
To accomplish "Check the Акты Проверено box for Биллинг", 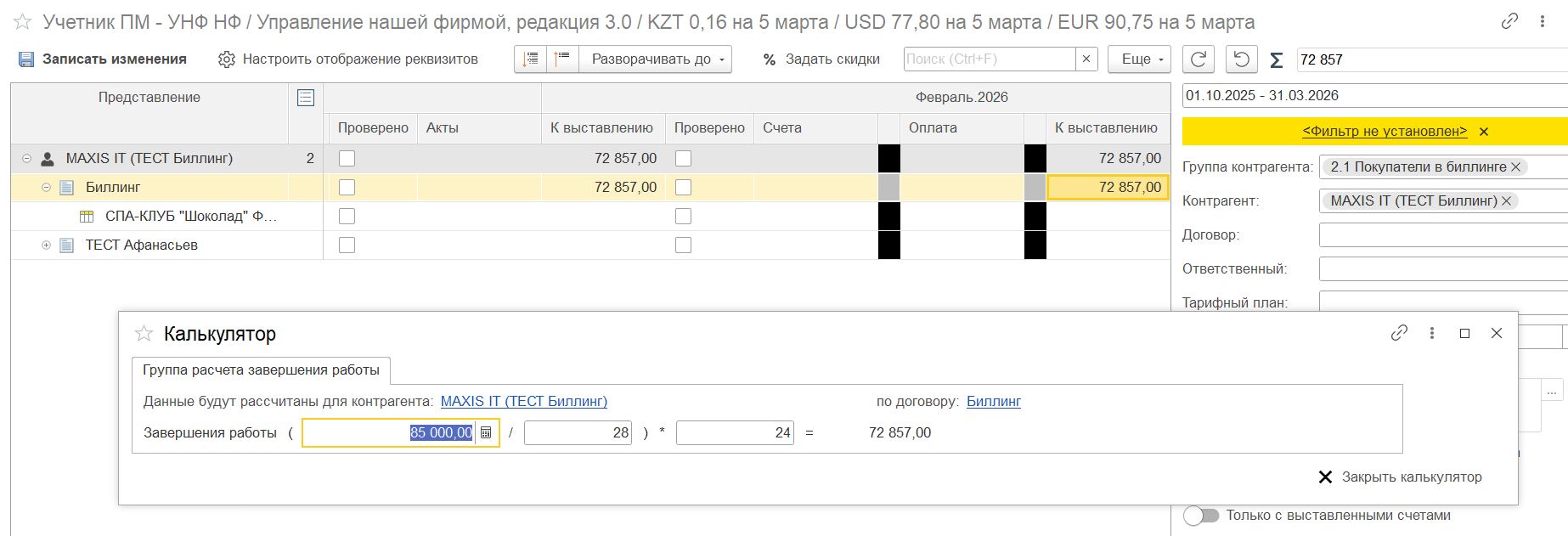I will point(347,188).
